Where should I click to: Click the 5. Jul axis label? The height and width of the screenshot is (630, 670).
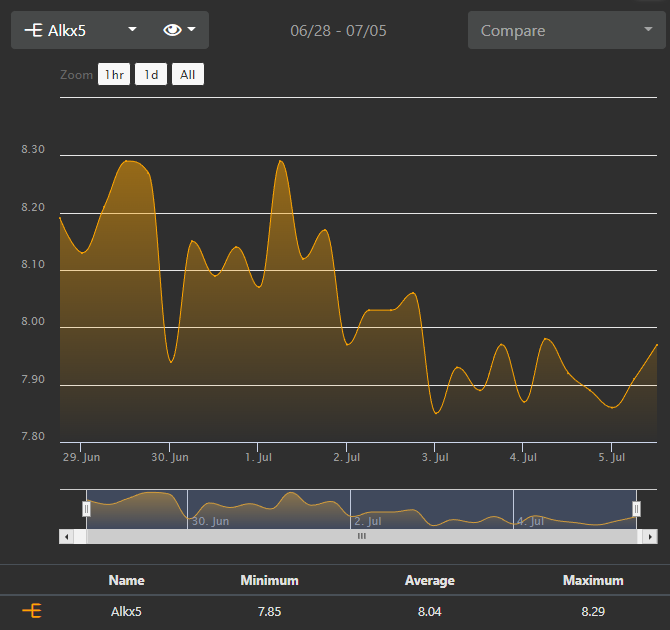pos(611,457)
